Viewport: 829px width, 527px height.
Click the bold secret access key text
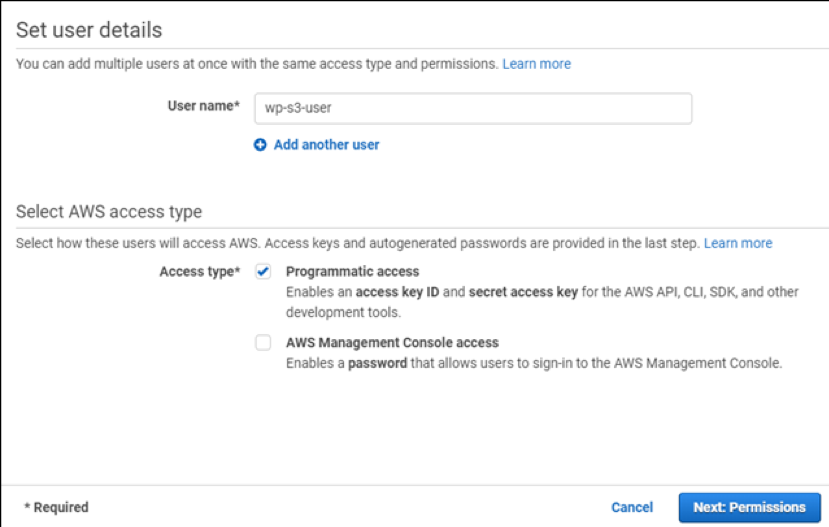[x=523, y=292]
